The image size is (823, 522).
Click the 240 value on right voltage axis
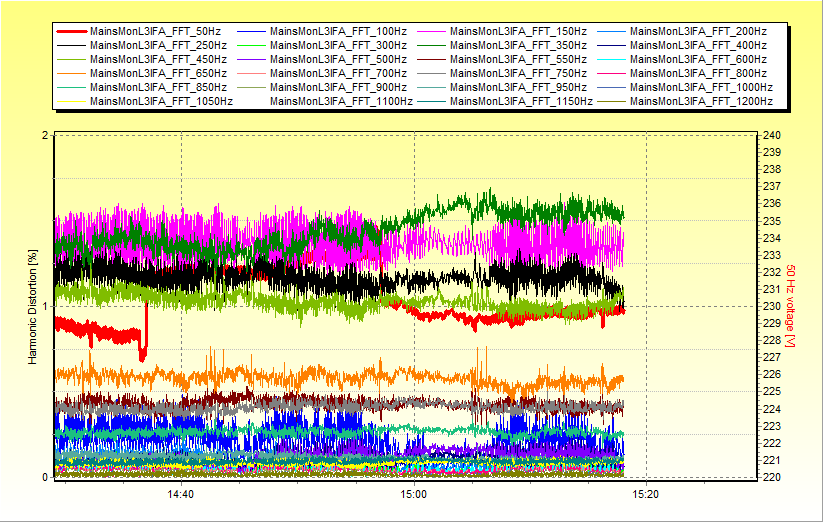pyautogui.click(x=771, y=136)
